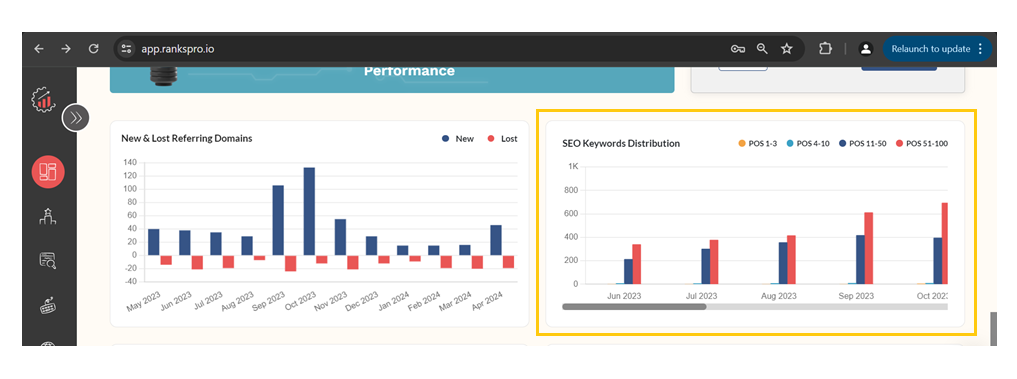This screenshot has width=1017, height=379.
Task: Click the page vertical scrollbar thumb
Action: click(993, 329)
